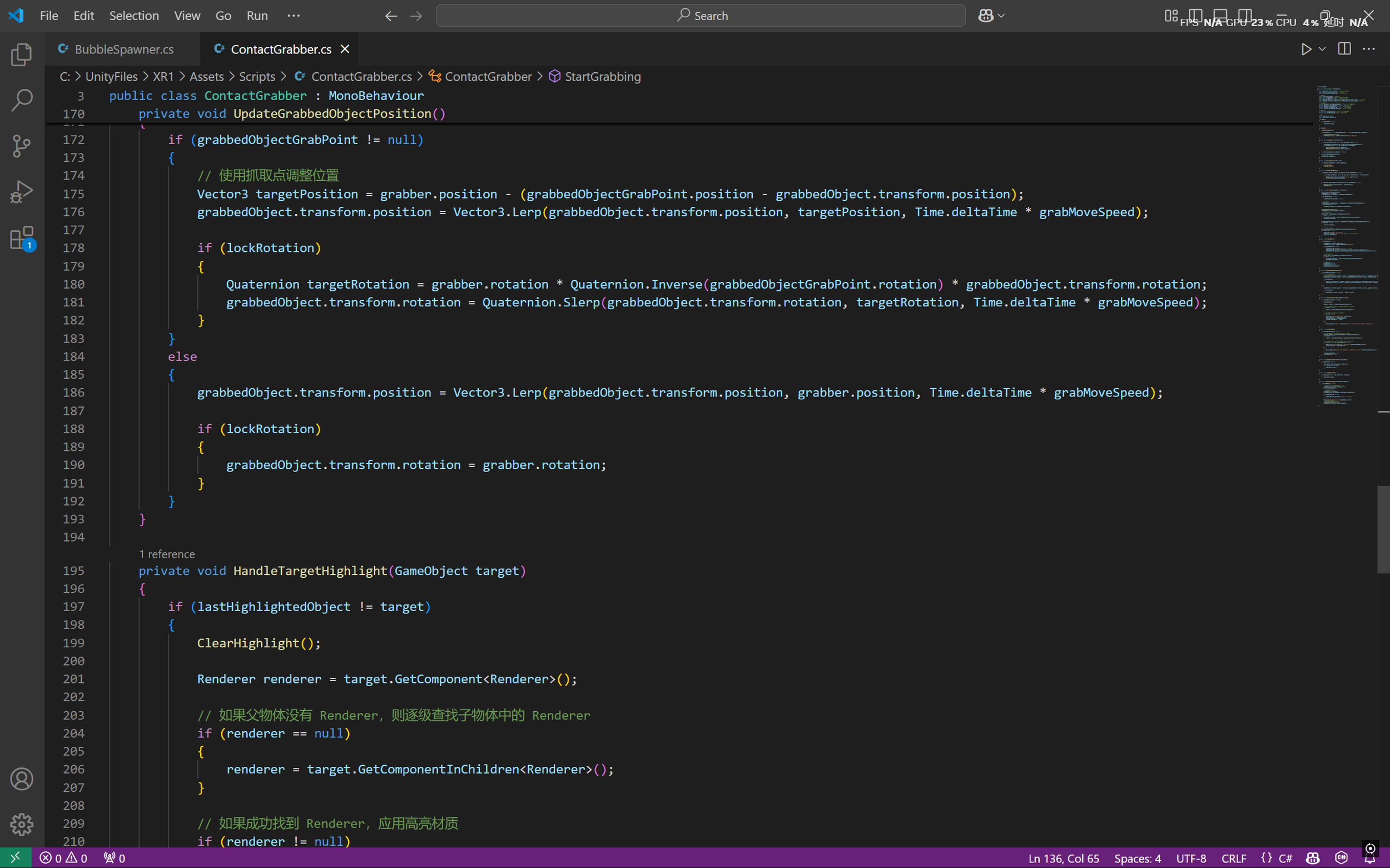Click the title bar Search field
Viewport: 1390px width, 868px height.
point(700,16)
